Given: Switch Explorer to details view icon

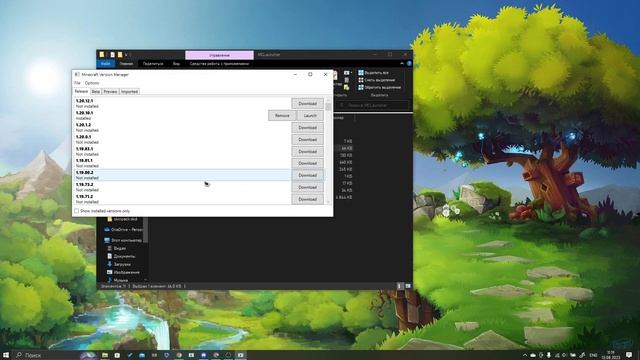Looking at the screenshot, I should pyautogui.click(x=400, y=286).
